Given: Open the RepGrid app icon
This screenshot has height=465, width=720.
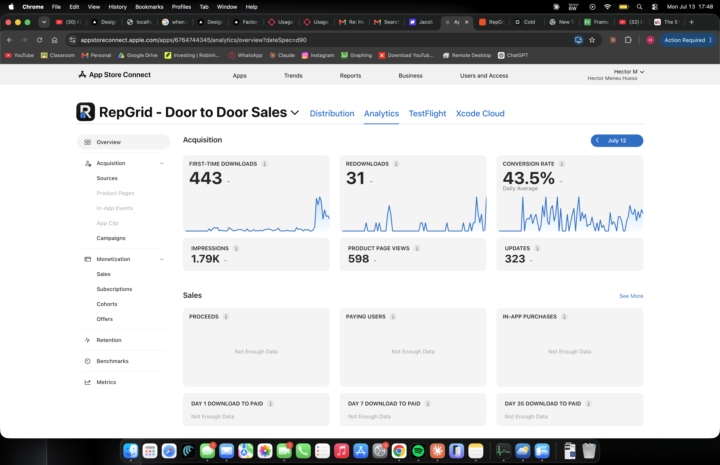Looking at the screenshot, I should click(x=85, y=112).
